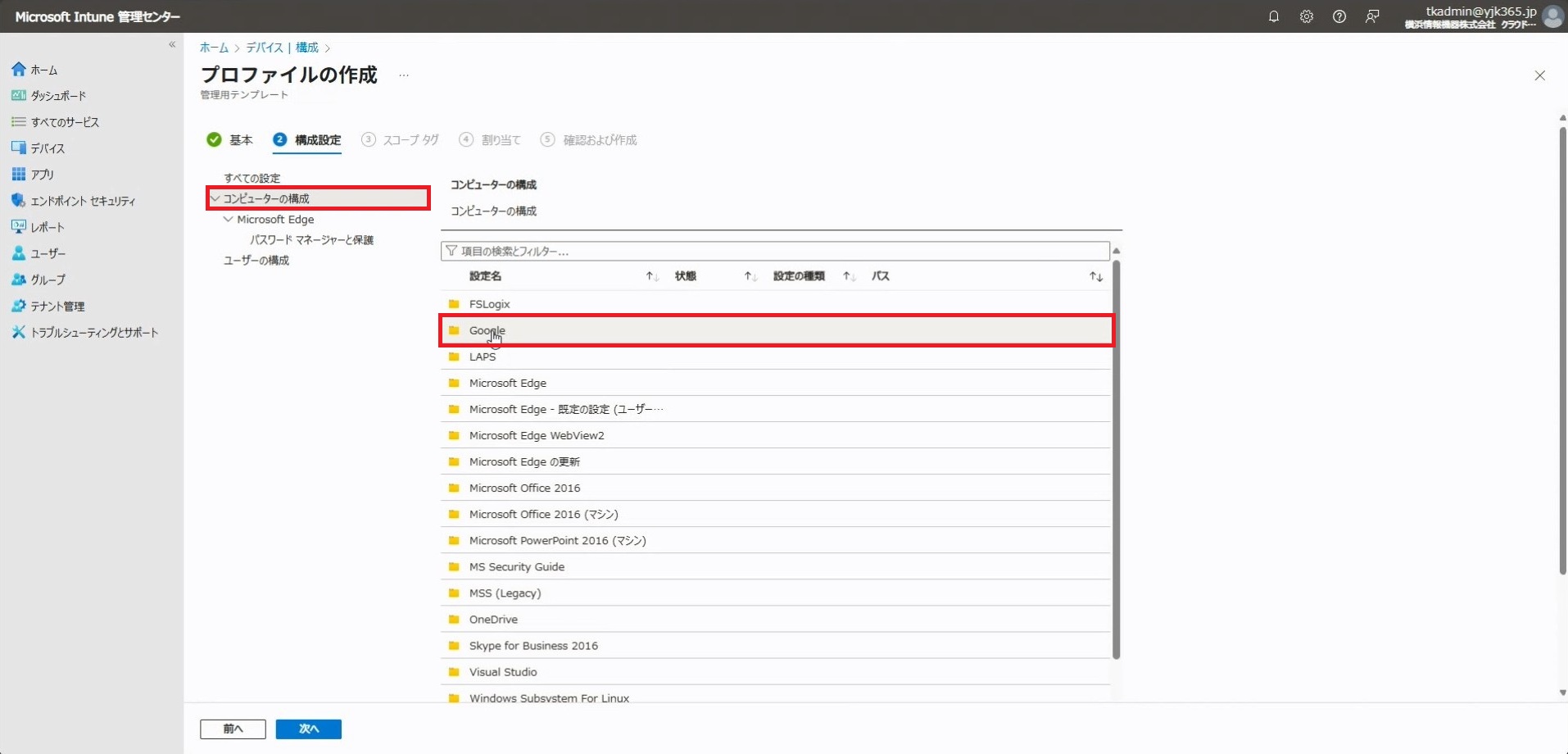Screen dimensions: 1568x754
Task: Select the スコープ タグ step tab
Action: 401,140
